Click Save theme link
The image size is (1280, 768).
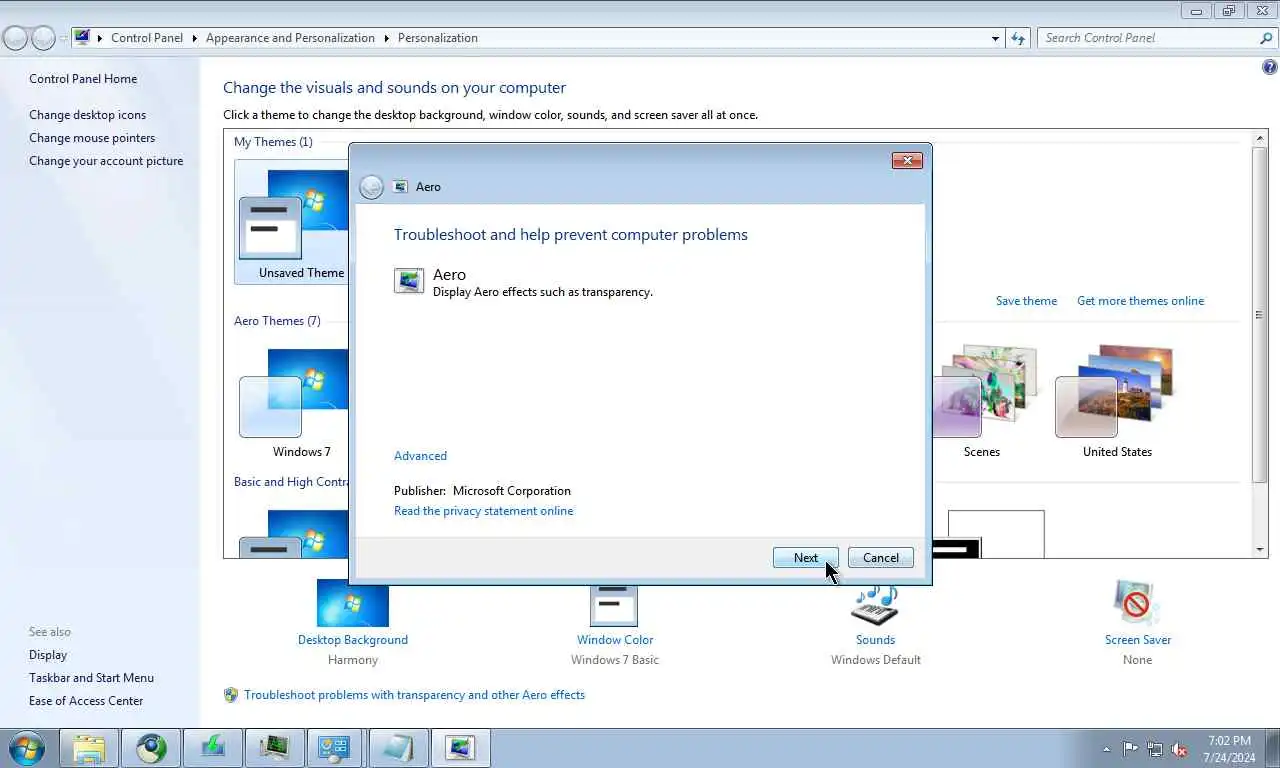point(1026,301)
